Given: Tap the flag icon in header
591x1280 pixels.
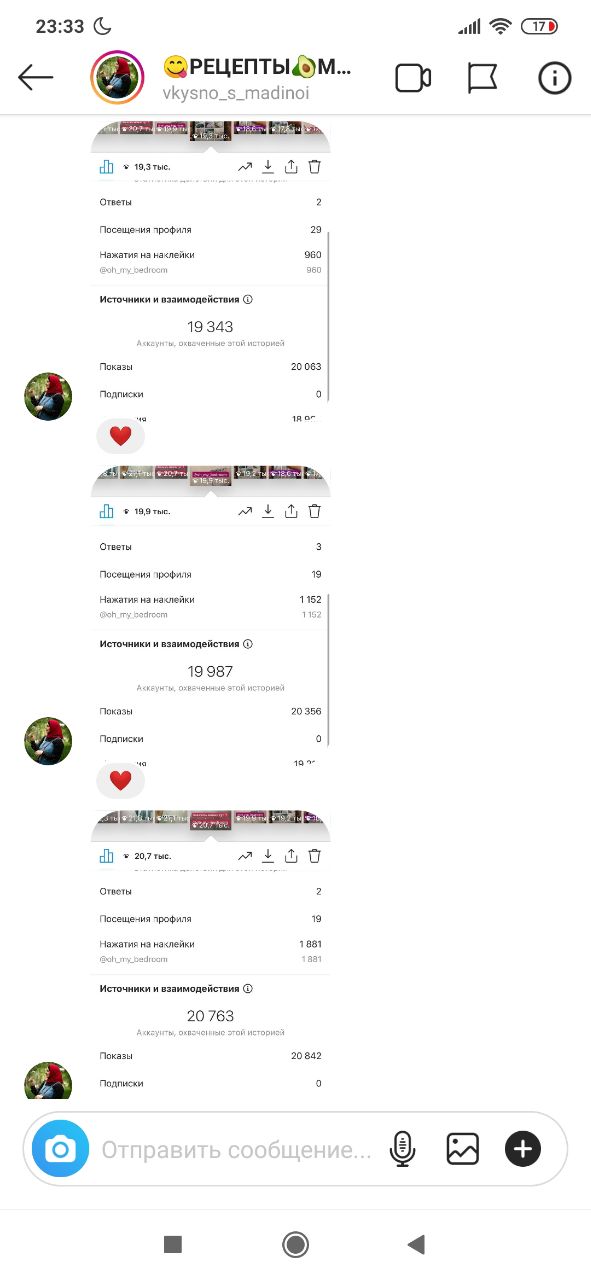Looking at the screenshot, I should [483, 78].
